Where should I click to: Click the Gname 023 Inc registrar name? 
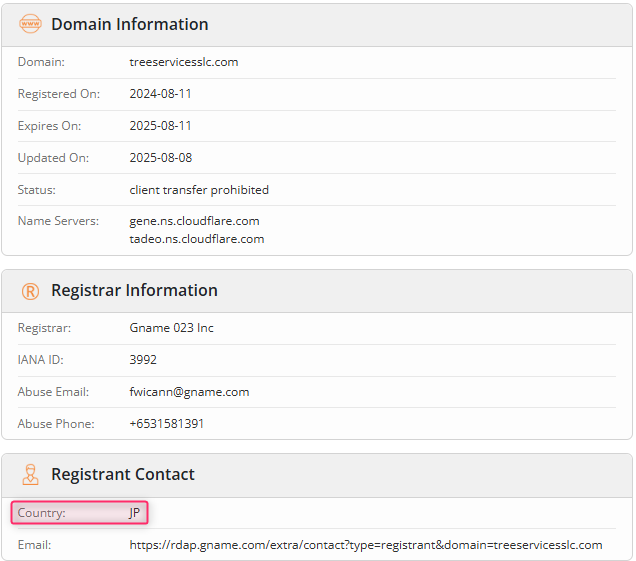(172, 328)
